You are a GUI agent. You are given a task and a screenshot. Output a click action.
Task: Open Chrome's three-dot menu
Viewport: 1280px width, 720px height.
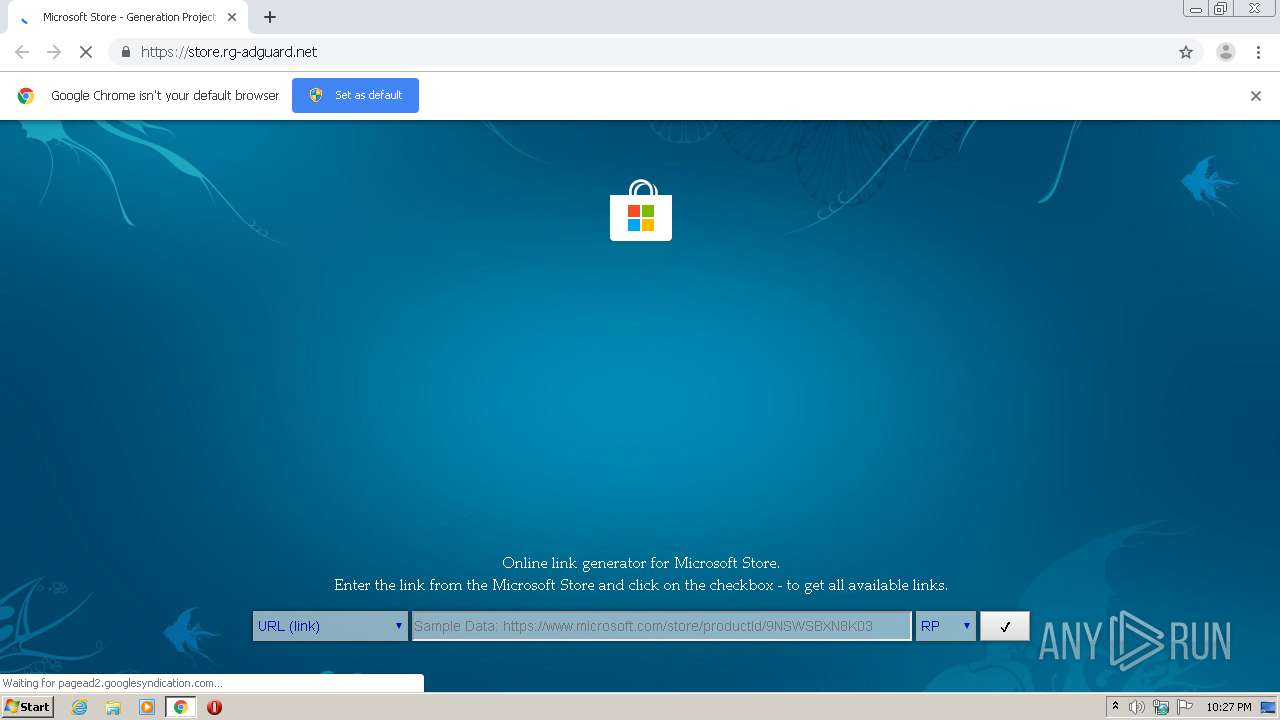(x=1258, y=52)
